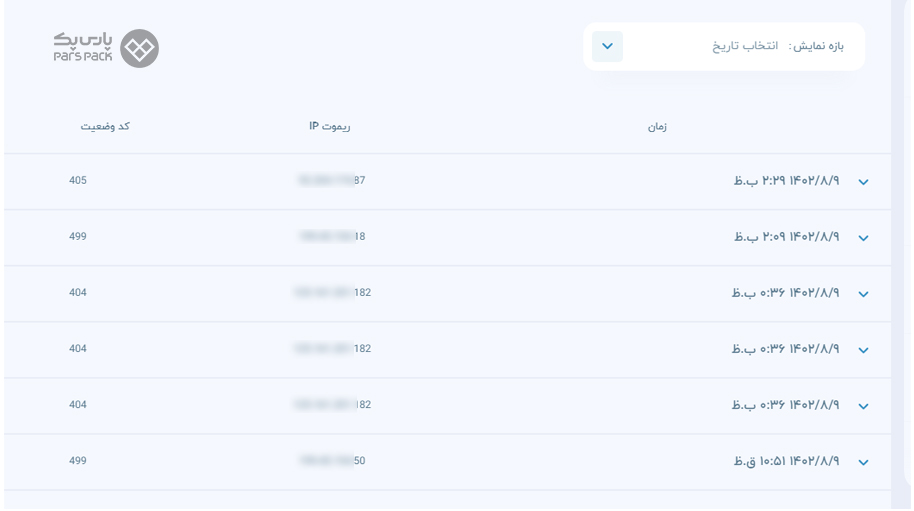Screen dimensions: 914x511
Task: Expand the first 0:36 ب.ظ log row
Action: (x=863, y=294)
